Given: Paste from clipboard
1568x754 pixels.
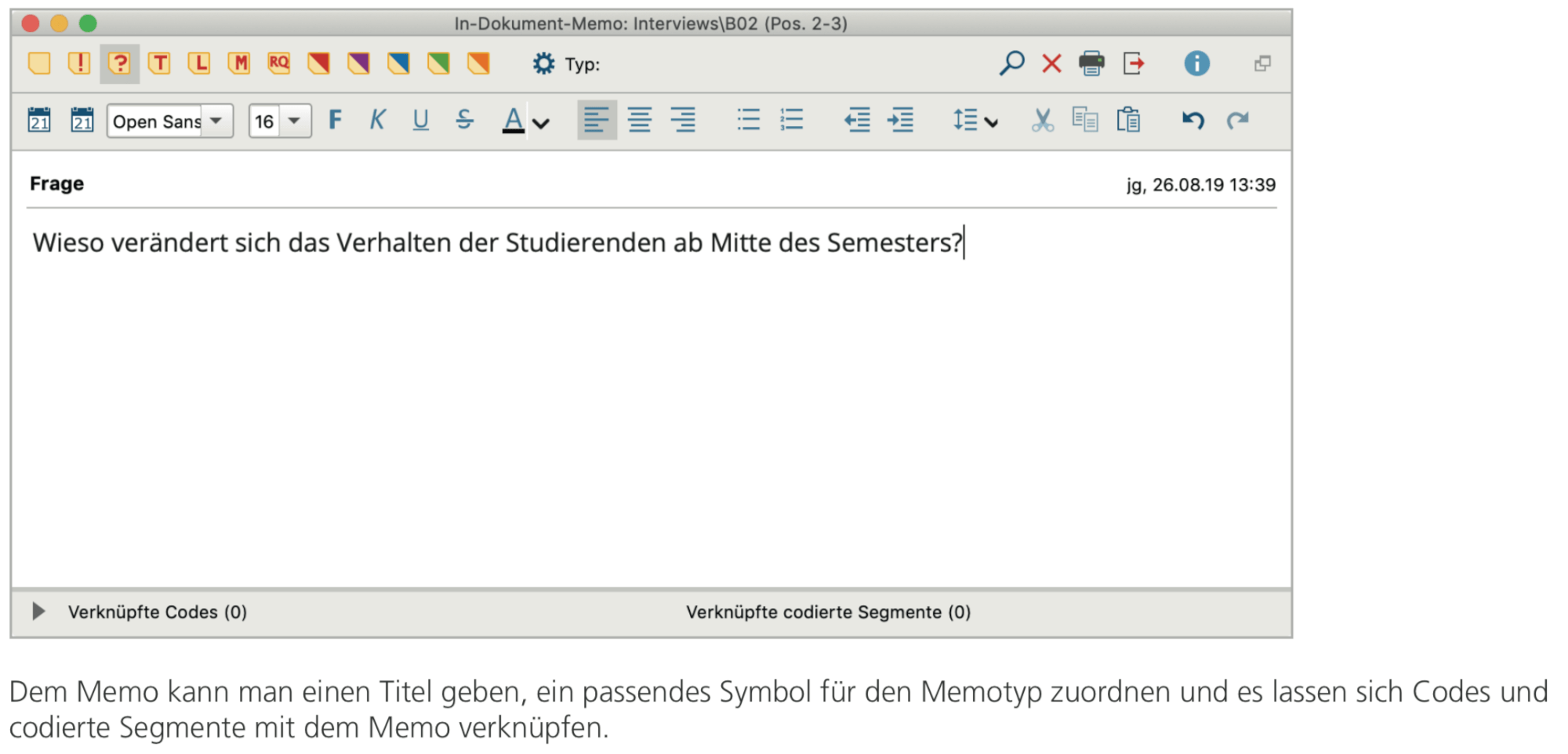Looking at the screenshot, I should coord(1128,120).
